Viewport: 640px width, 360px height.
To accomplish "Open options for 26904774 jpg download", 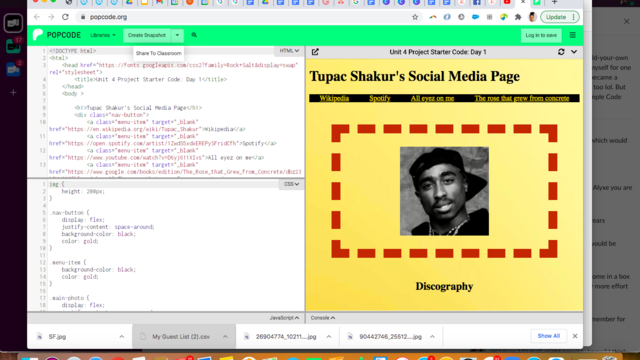I will point(329,336).
